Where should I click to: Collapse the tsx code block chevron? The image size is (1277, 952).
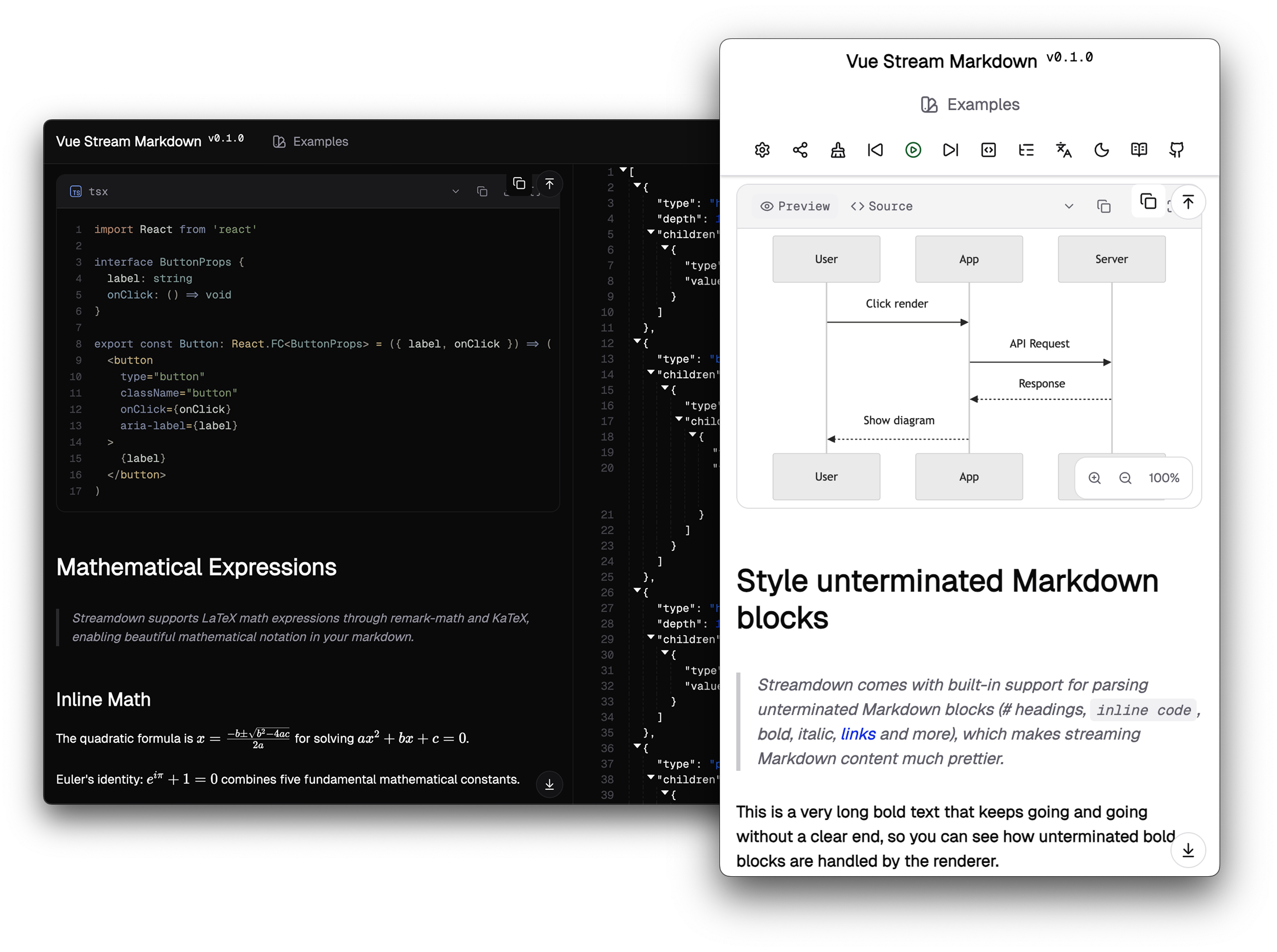[456, 191]
